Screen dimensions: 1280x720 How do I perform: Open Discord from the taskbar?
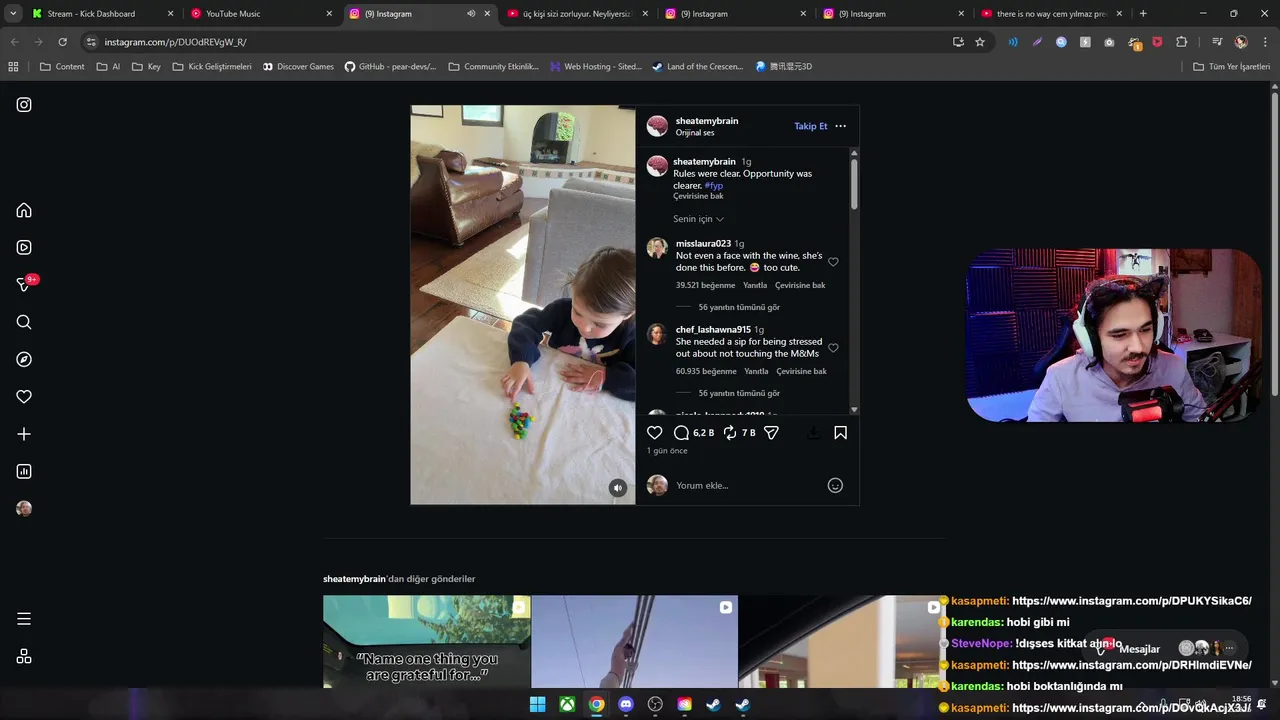(x=626, y=704)
